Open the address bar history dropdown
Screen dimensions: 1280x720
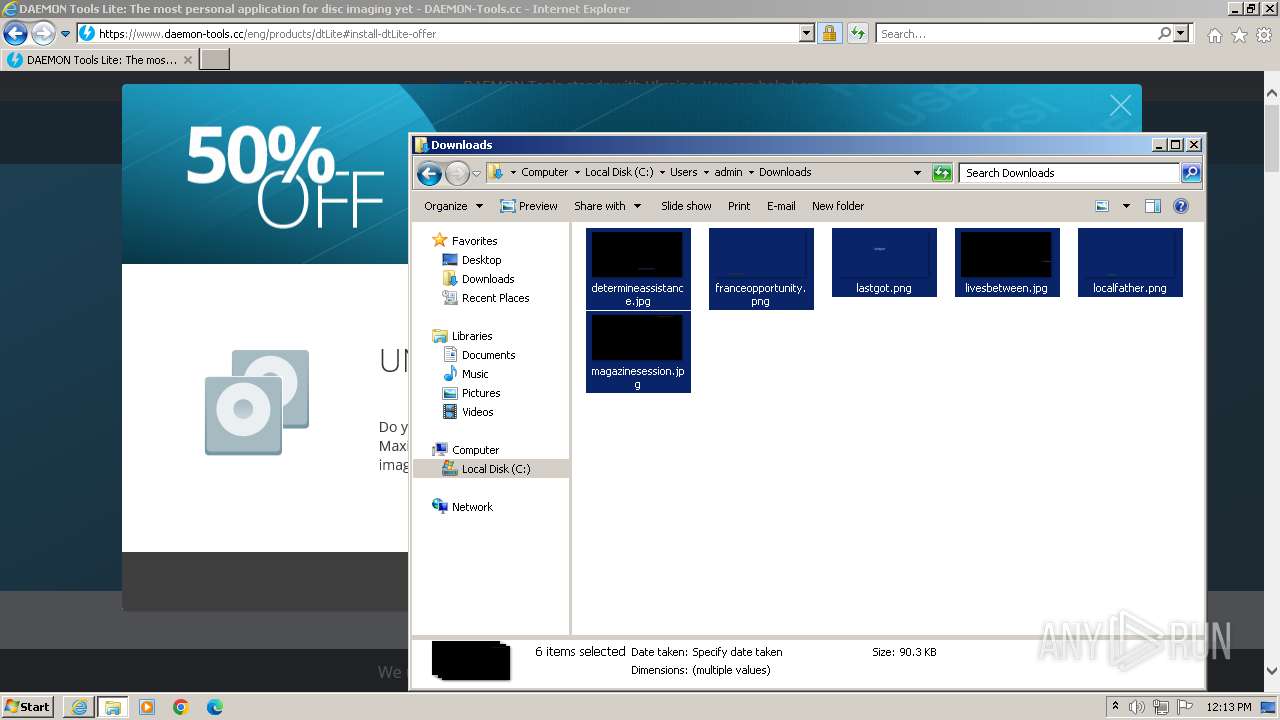[917, 173]
